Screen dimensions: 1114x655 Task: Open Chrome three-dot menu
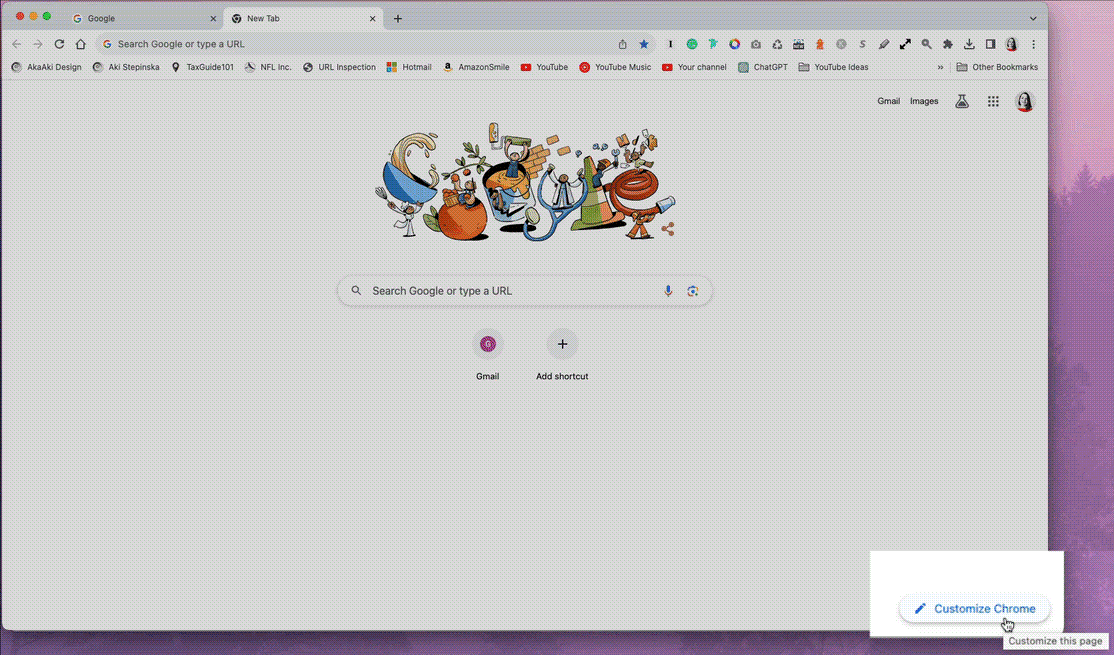point(1034,44)
